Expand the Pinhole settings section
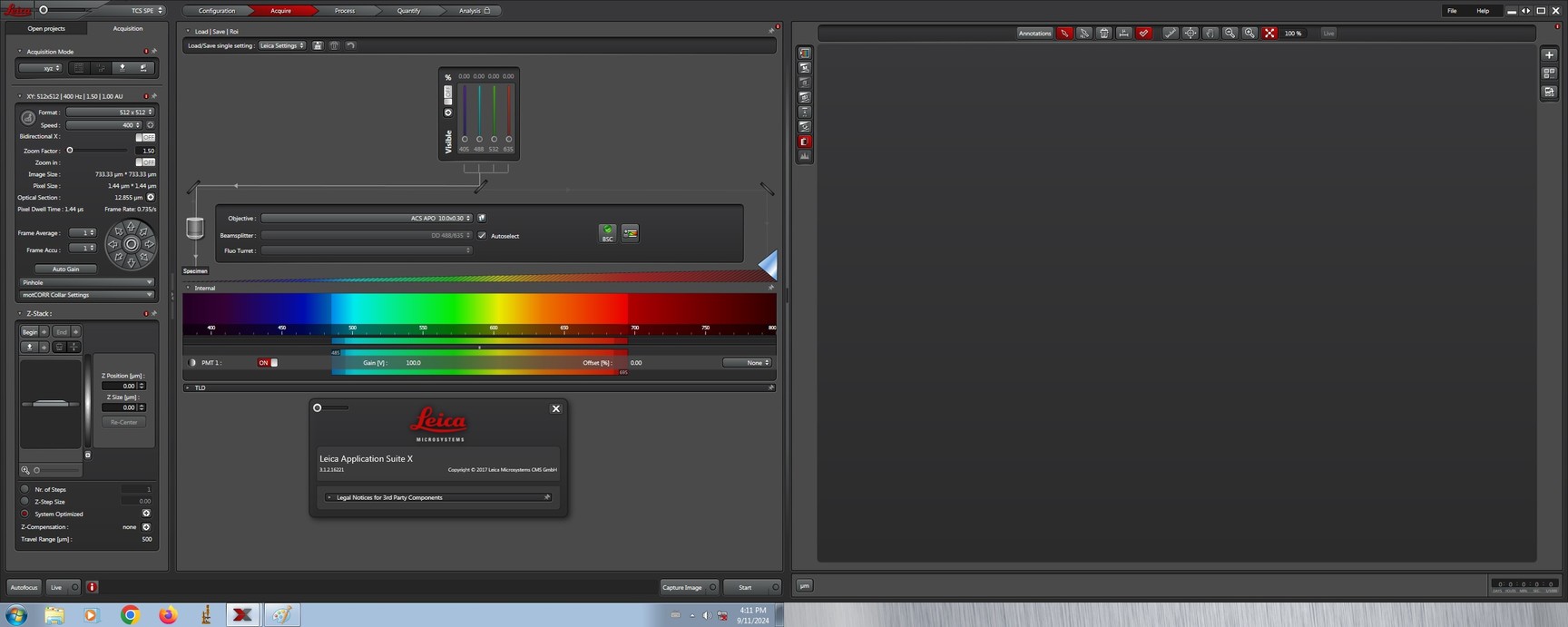Viewport: 1568px width, 627px height. (86, 282)
